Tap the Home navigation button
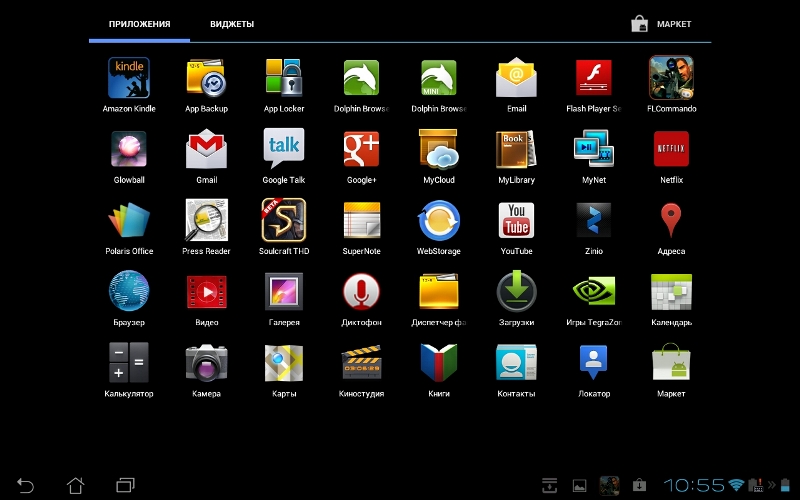This screenshot has height=500, width=800. [76, 485]
